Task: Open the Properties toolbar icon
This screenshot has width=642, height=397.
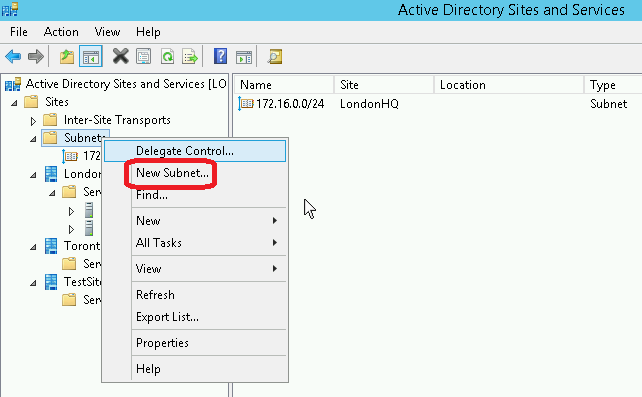Action: [144, 56]
